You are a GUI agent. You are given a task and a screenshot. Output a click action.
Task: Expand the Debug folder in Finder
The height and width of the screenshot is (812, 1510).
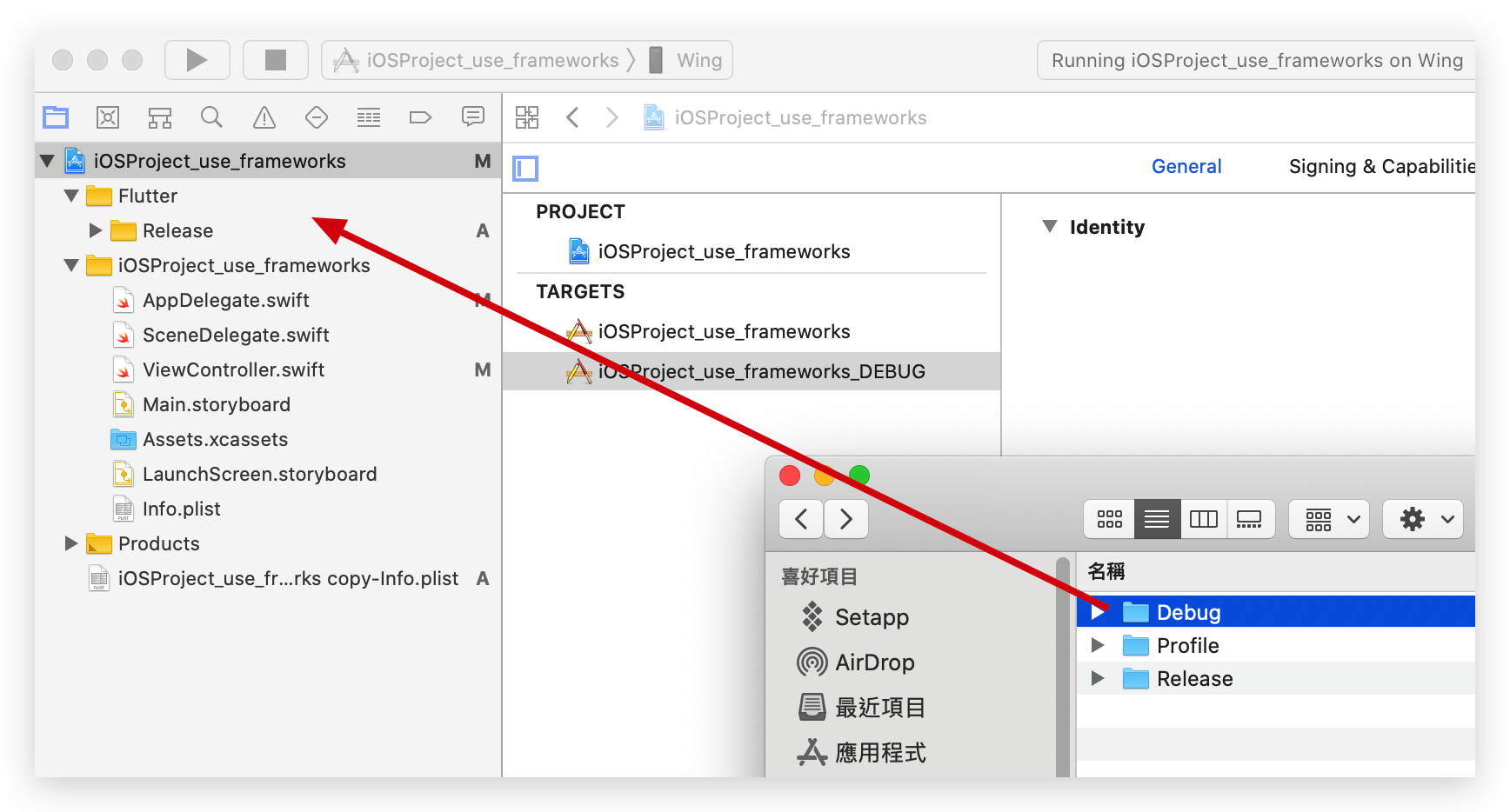1098,612
